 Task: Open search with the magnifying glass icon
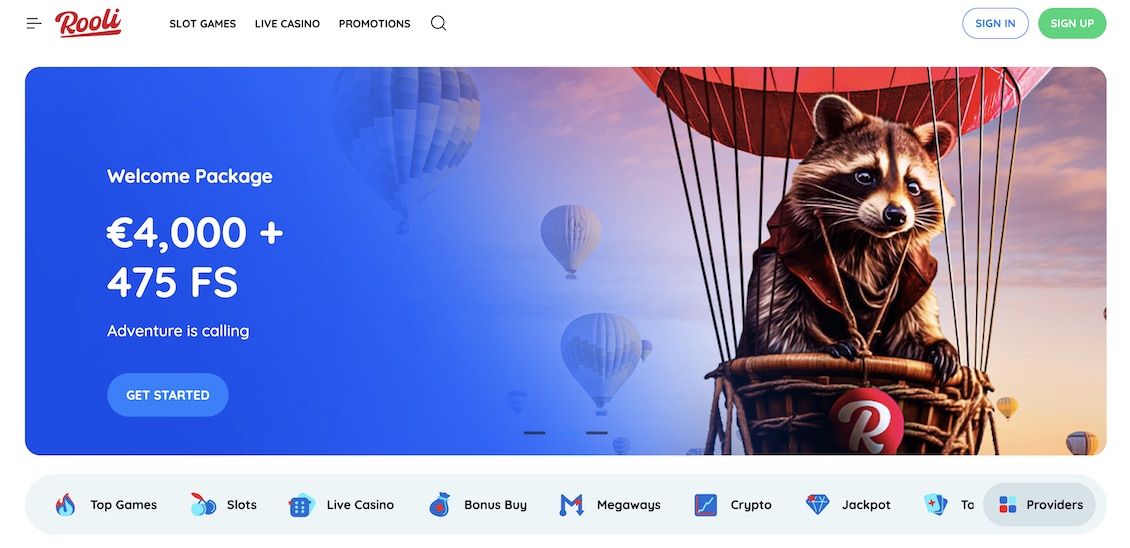pyautogui.click(x=438, y=23)
